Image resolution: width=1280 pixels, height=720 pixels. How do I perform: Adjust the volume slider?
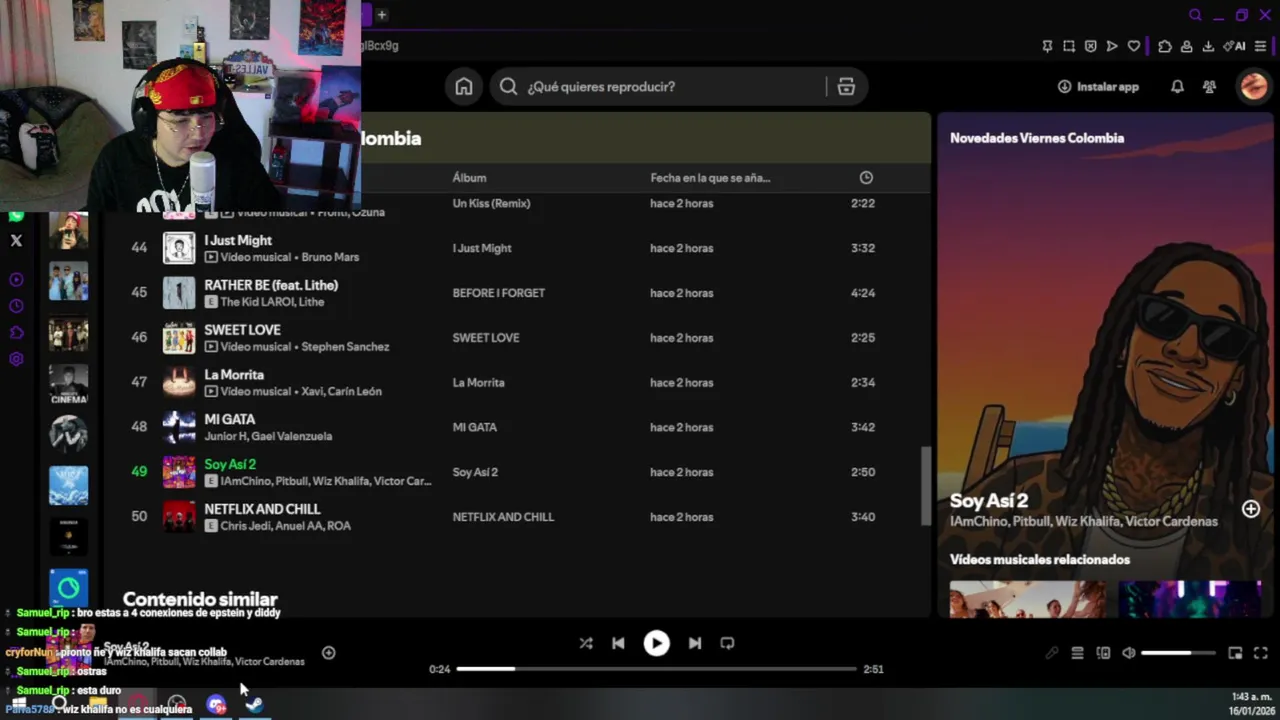tap(1178, 653)
